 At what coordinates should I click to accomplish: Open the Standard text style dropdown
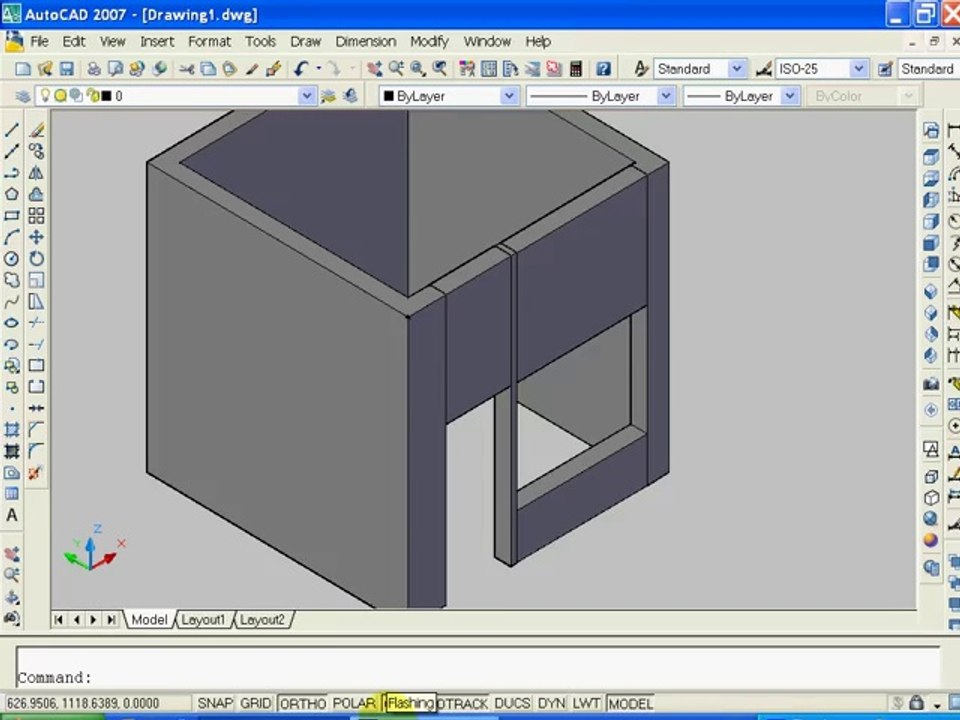point(737,69)
